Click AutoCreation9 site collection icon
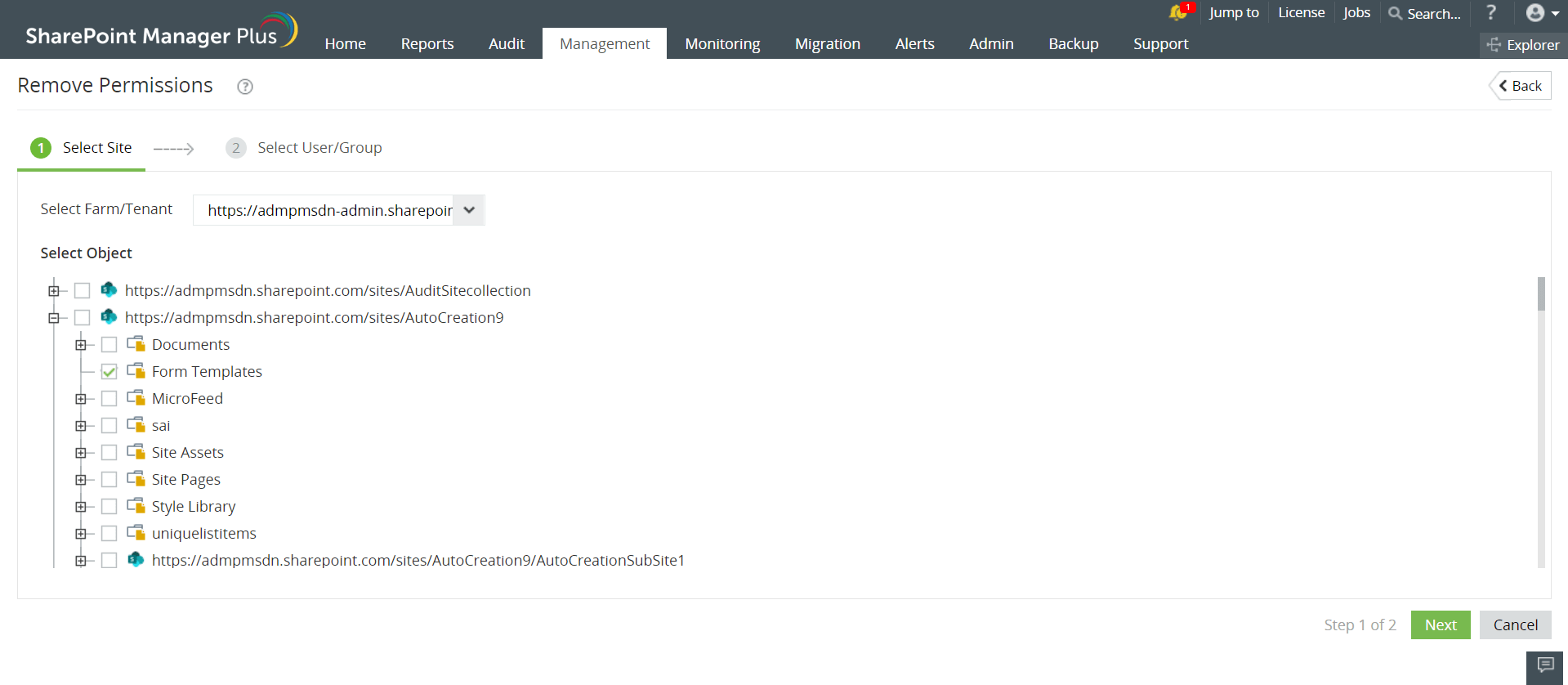 click(109, 316)
